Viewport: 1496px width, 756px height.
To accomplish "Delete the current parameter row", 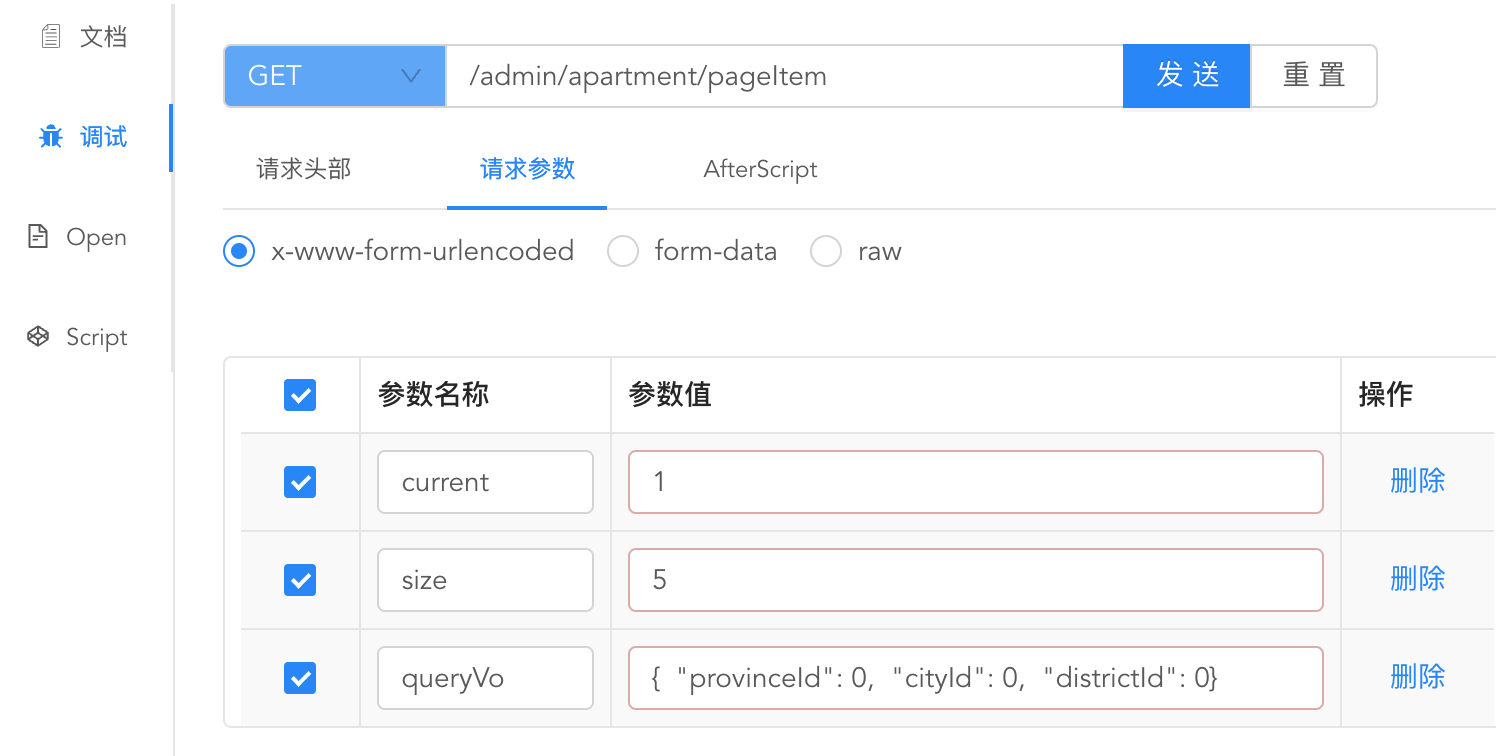I will click(1417, 481).
